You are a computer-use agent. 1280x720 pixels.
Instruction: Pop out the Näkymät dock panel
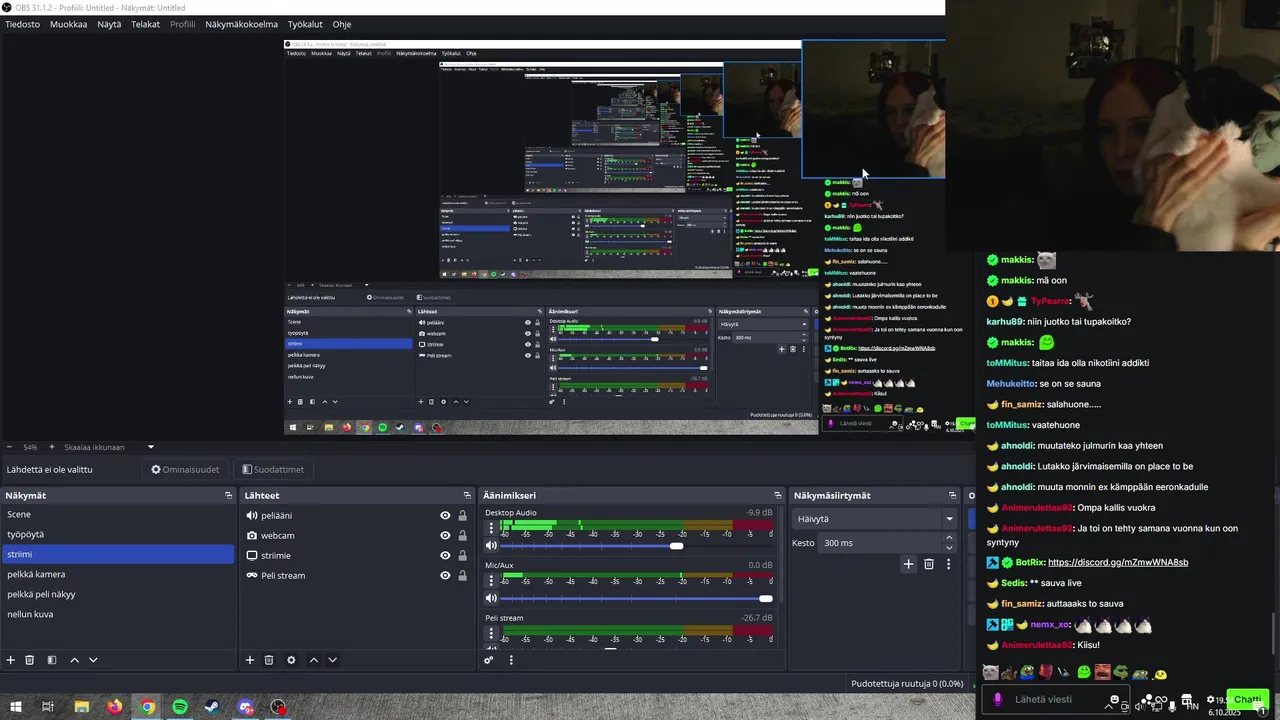click(228, 495)
